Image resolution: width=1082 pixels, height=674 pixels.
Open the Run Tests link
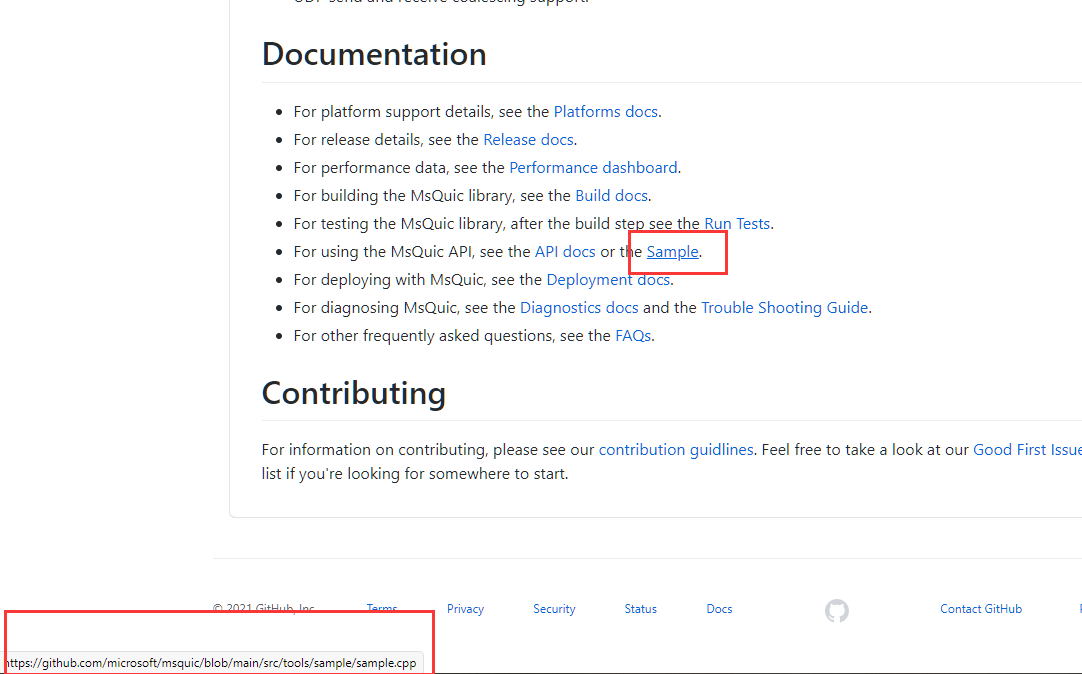tap(737, 223)
